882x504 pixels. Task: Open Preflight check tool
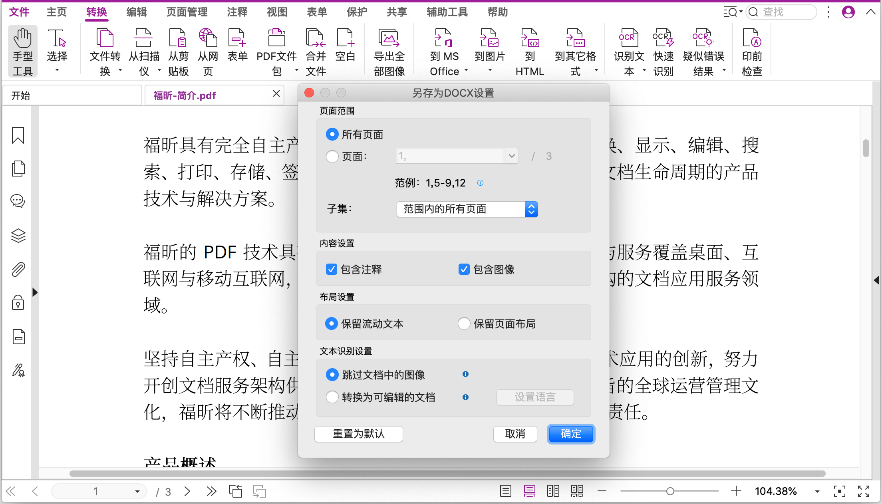click(x=752, y=51)
